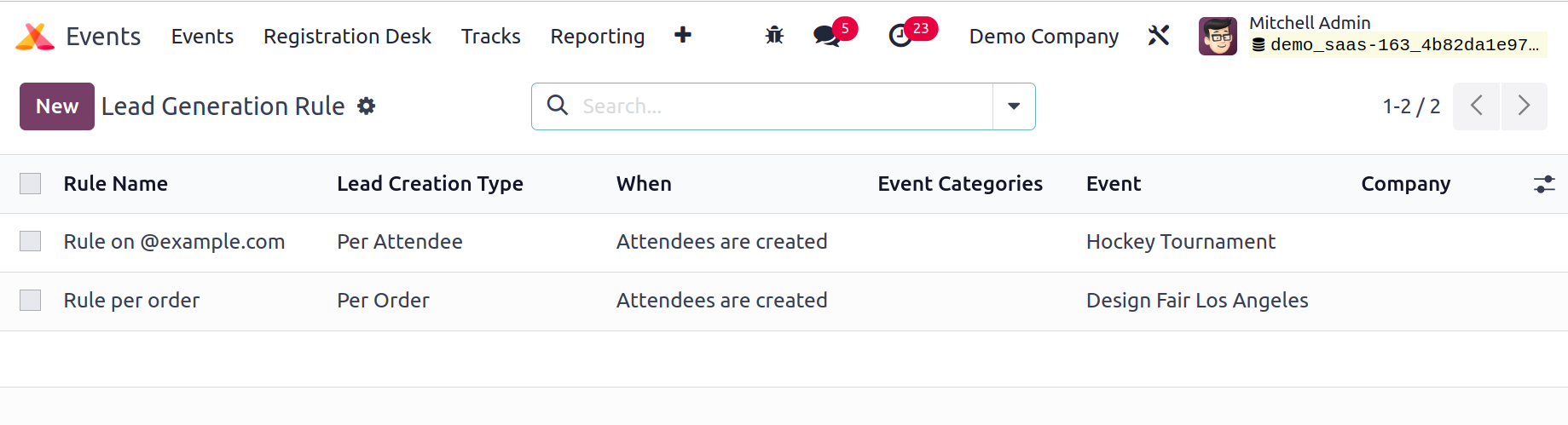This screenshot has width=1568, height=425.
Task: Open the Registration Desk menu
Action: 347,37
